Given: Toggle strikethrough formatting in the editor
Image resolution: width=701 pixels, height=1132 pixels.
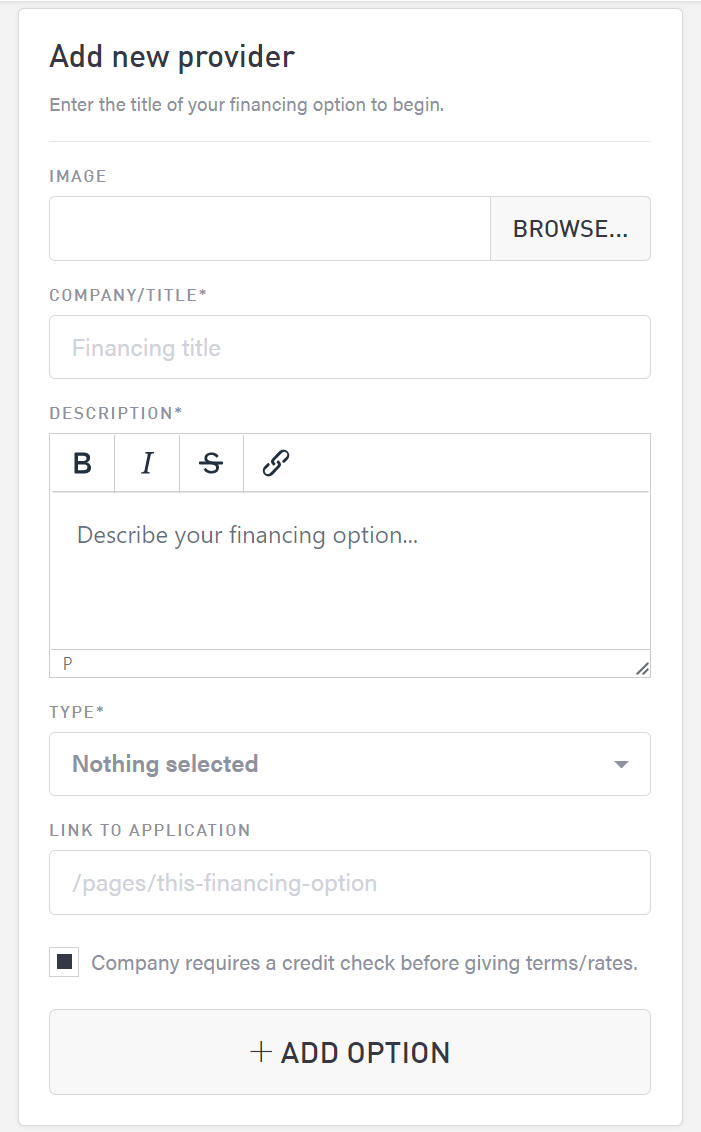Looking at the screenshot, I should [211, 463].
